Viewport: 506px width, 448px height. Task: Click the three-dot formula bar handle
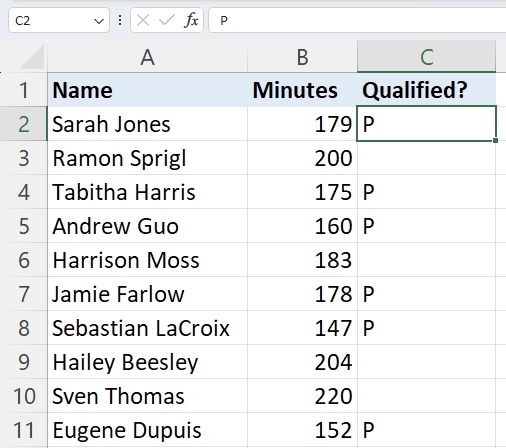pyautogui.click(x=120, y=20)
